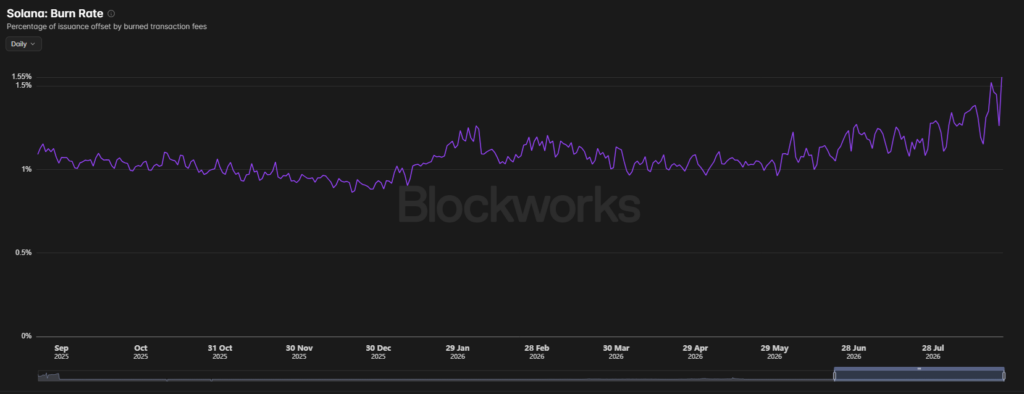Click the highlighted window in the navigator
Image resolution: width=1024 pixels, height=394 pixels.
[920, 375]
